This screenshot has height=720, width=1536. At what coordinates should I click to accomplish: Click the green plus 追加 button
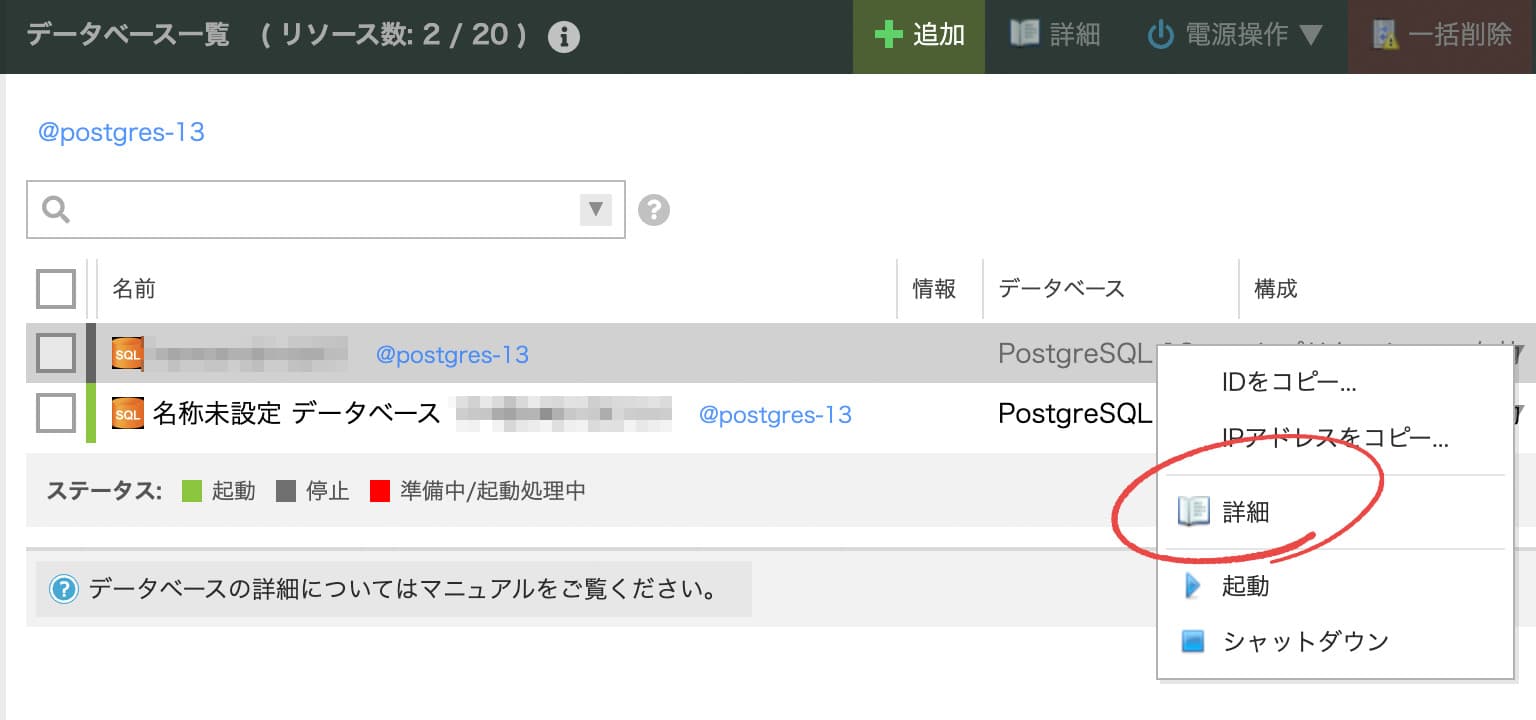(x=919, y=36)
